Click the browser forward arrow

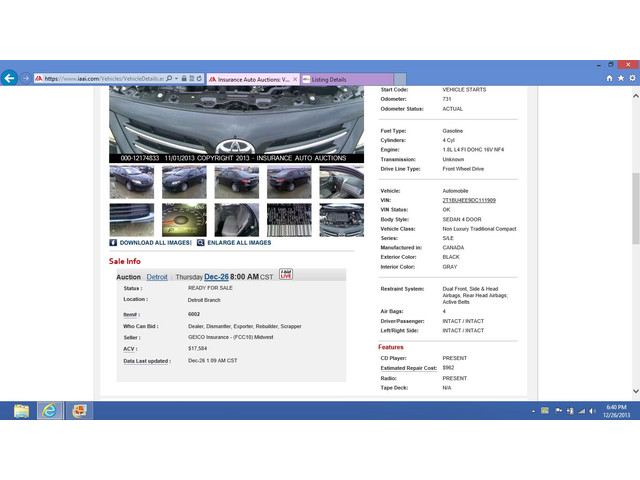pyautogui.click(x=25, y=78)
